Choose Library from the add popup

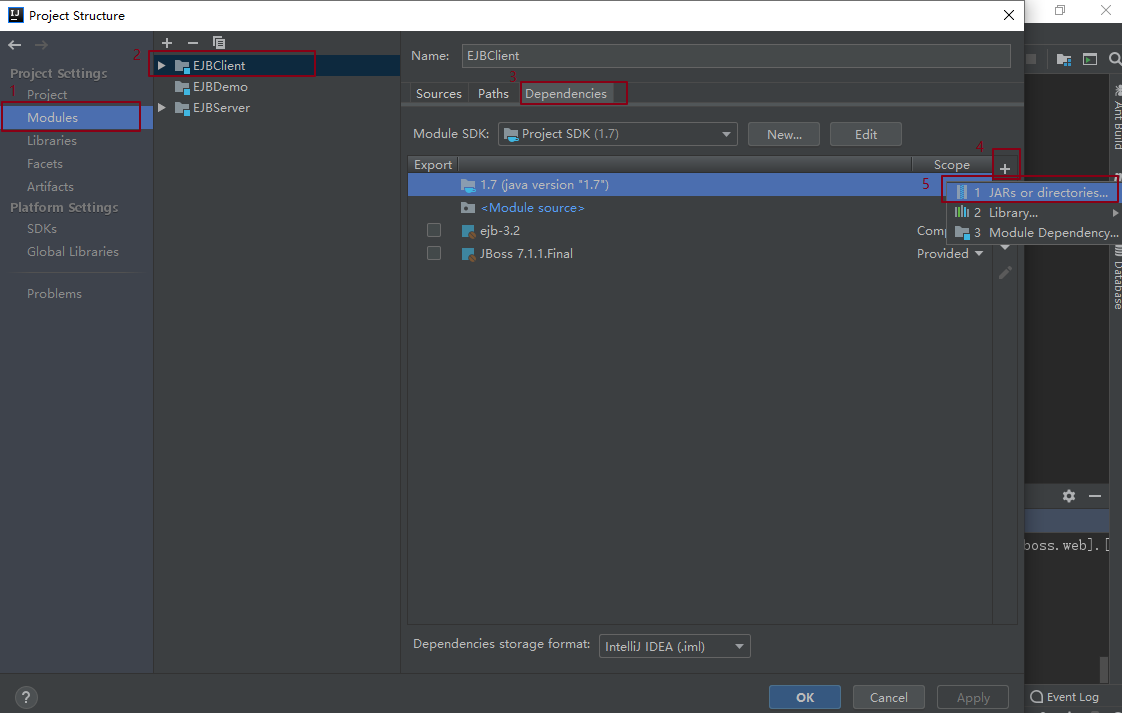tap(1033, 213)
